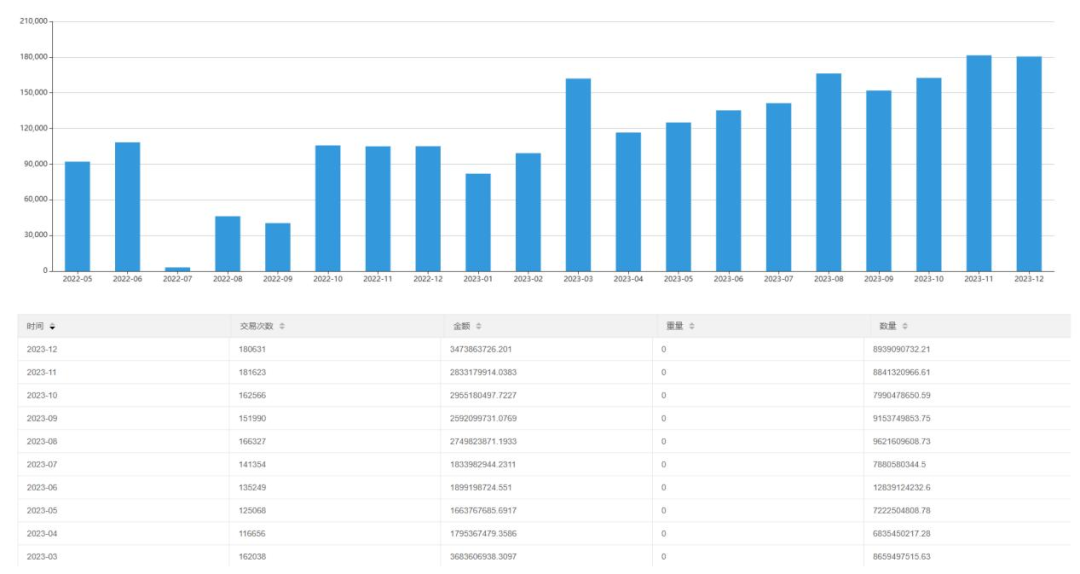Select the value 151990
Viewport: 1080px width, 574px height.
point(252,418)
